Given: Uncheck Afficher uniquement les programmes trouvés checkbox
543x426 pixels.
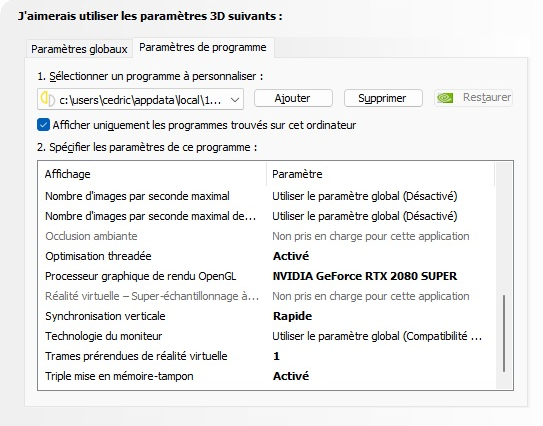Looking at the screenshot, I should 43,125.
